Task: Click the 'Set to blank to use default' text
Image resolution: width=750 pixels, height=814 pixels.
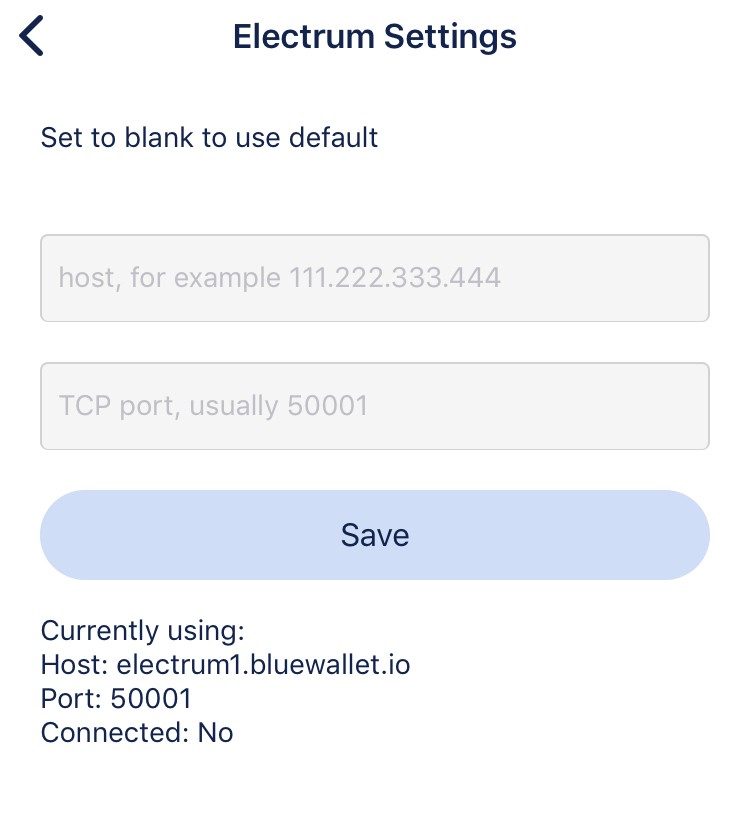Action: coord(209,137)
